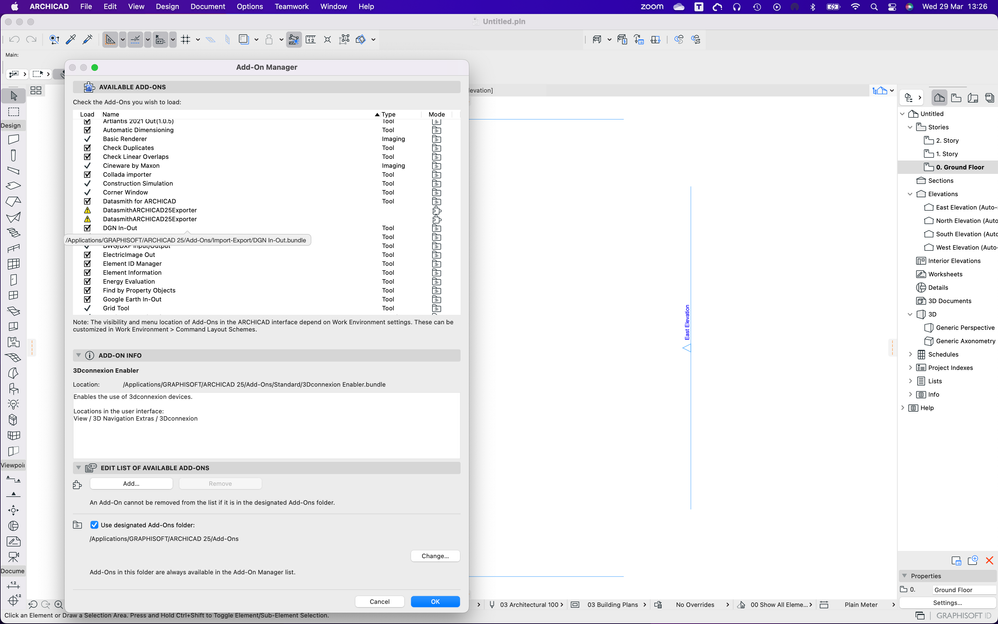This screenshot has height=624, width=998.
Task: Click the Change... folder button
Action: coord(435,556)
